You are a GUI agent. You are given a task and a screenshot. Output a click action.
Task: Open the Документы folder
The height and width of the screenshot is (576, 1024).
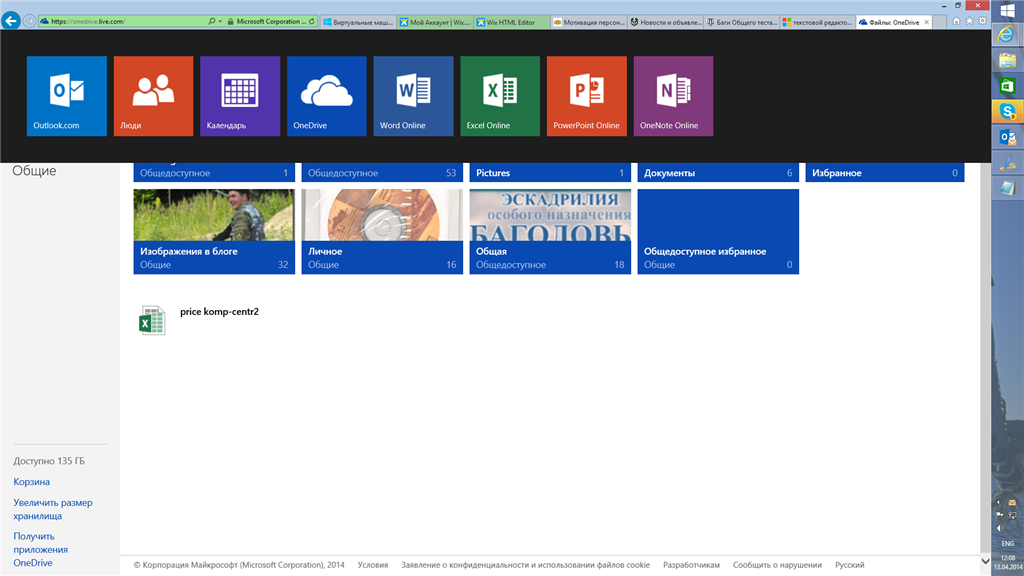tap(718, 172)
